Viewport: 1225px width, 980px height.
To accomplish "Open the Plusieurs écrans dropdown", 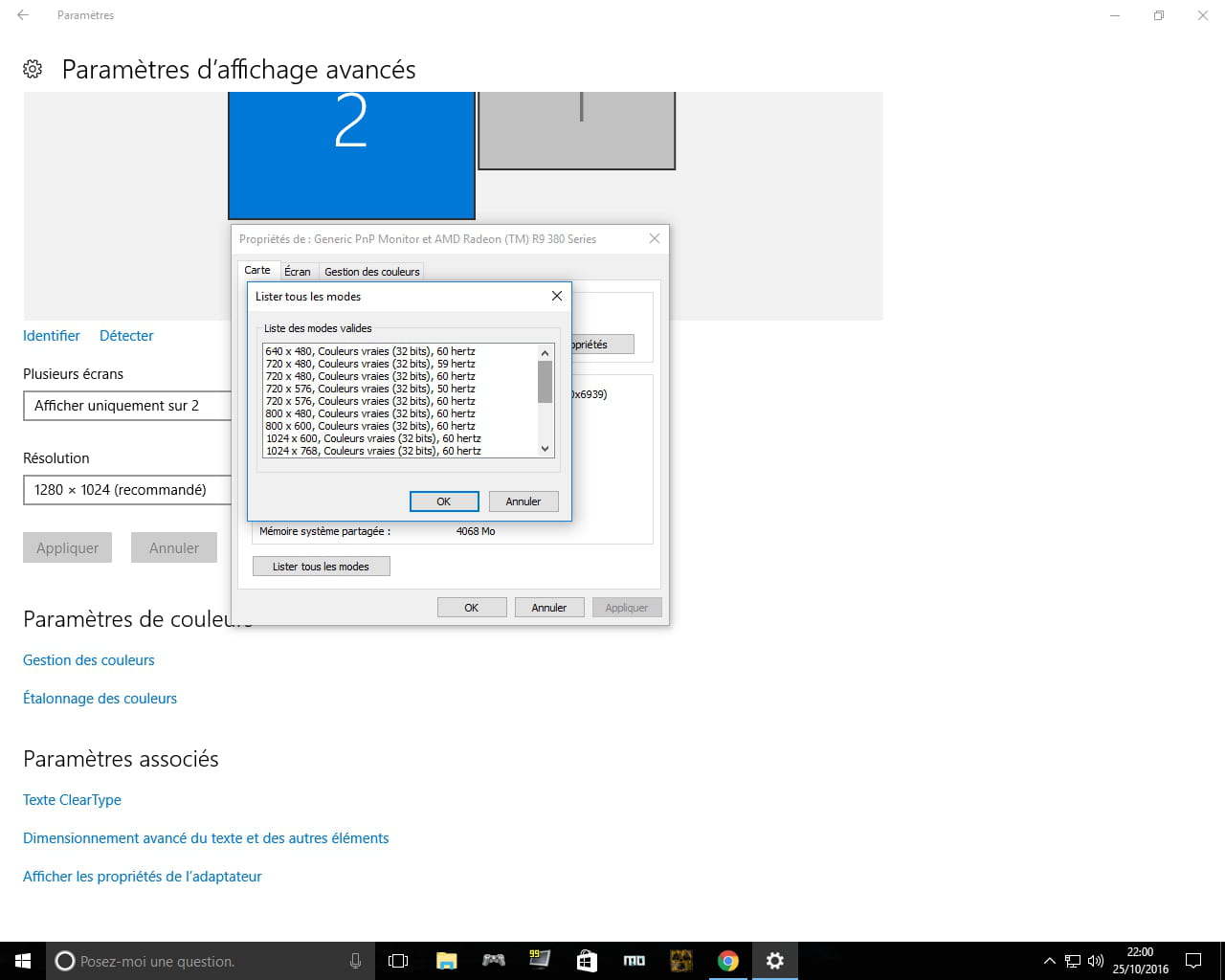I will pyautogui.click(x=127, y=406).
